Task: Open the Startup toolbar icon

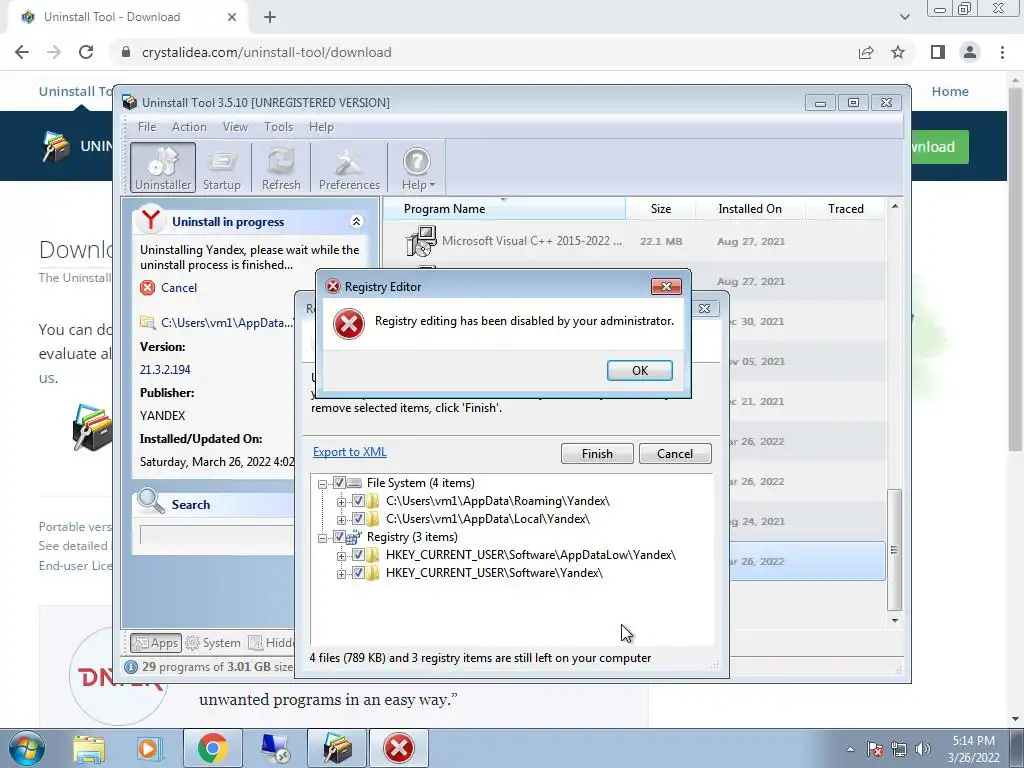Action: coord(221,168)
